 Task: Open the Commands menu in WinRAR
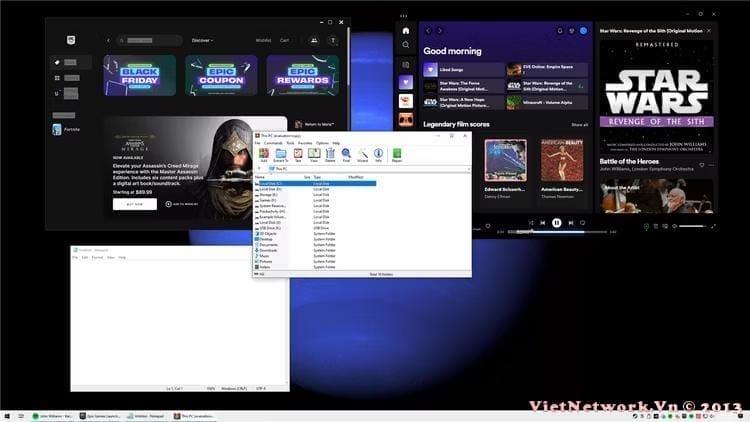click(272, 143)
